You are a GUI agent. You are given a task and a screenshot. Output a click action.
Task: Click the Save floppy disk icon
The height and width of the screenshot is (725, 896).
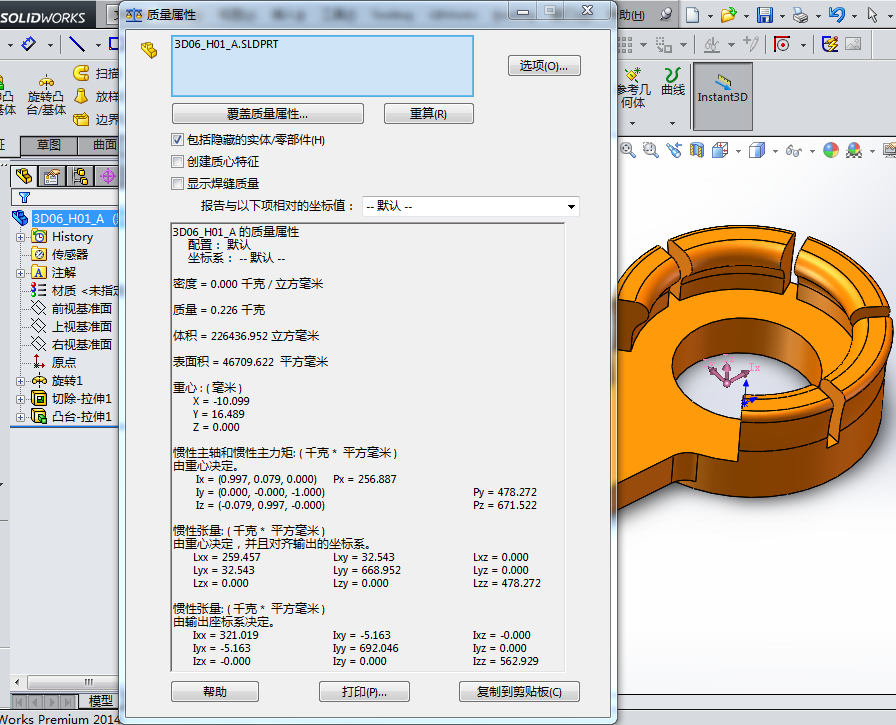pyautogui.click(x=764, y=15)
